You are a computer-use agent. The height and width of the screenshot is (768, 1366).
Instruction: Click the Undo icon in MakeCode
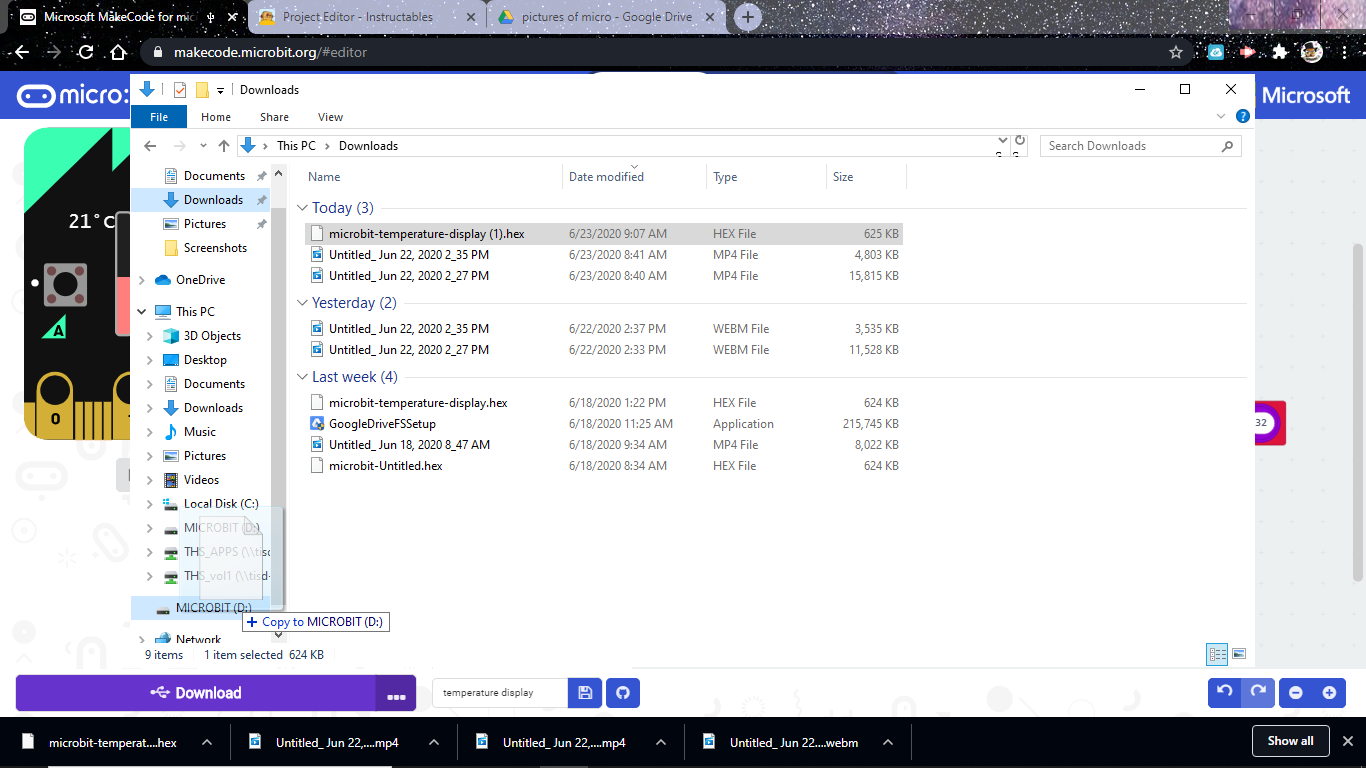(x=1223, y=692)
